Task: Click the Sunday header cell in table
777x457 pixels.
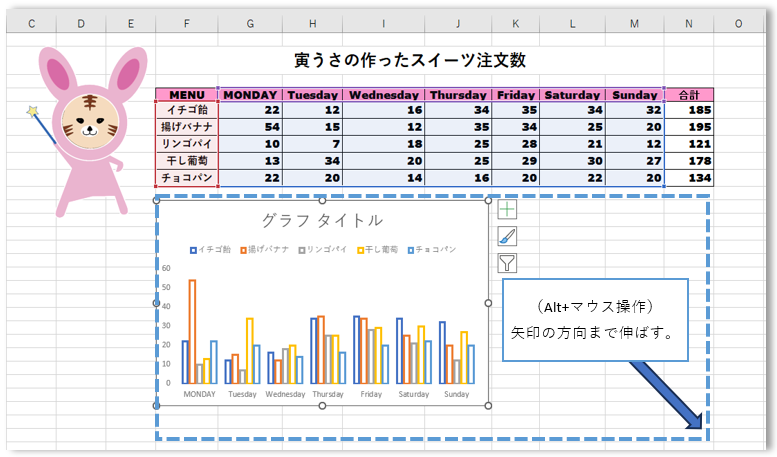Action: tap(634, 95)
